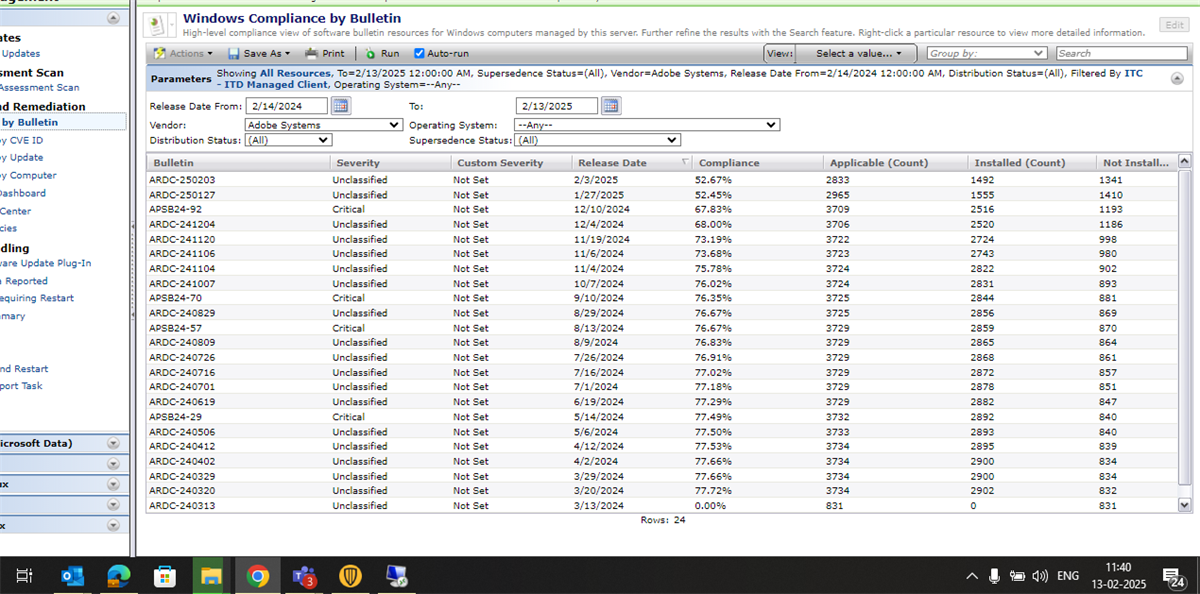The width and height of the screenshot is (1200, 594).
Task: Expand the Microsoft Data sidebar section
Action: 112,443
